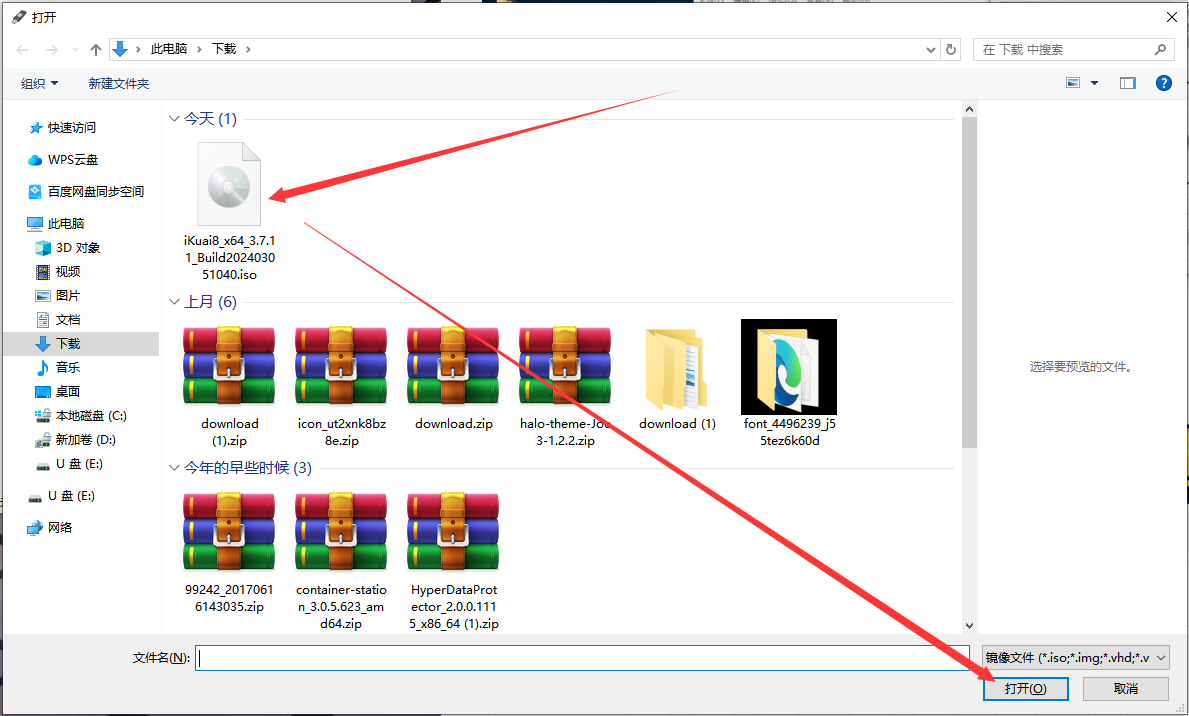Open the 组织 menu
This screenshot has height=716, width=1189.
[x=40, y=84]
